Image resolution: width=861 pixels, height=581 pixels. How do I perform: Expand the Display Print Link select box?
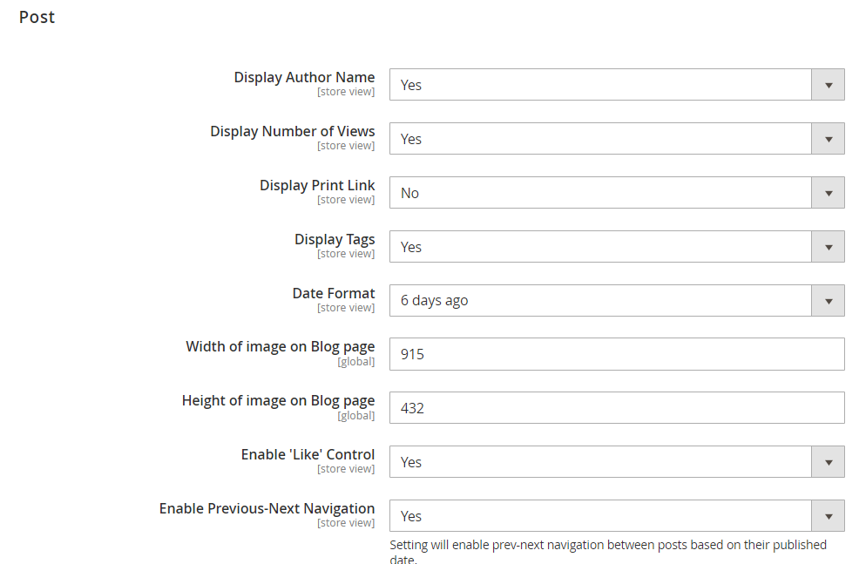coord(600,193)
